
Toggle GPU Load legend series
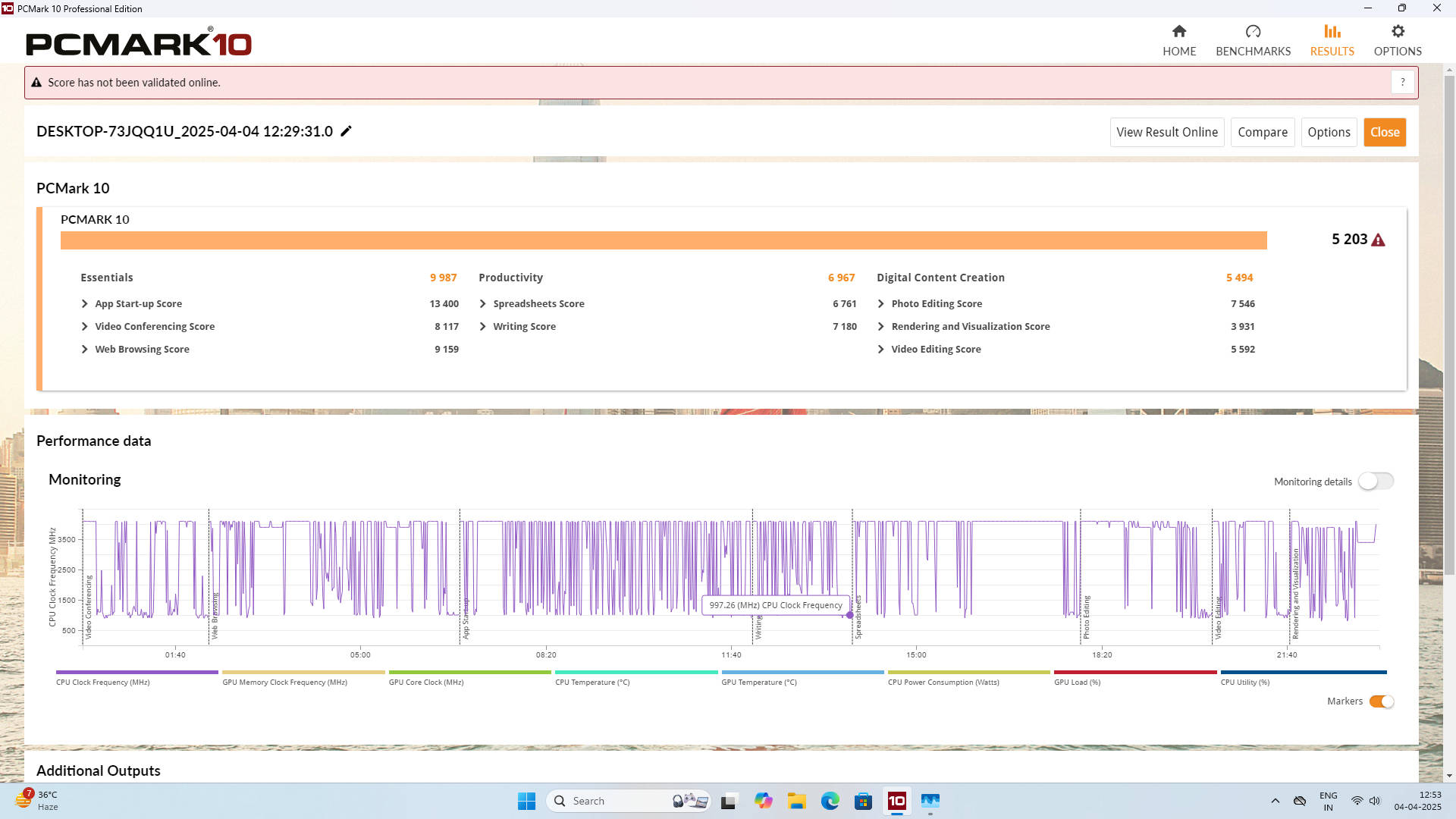pos(1135,677)
